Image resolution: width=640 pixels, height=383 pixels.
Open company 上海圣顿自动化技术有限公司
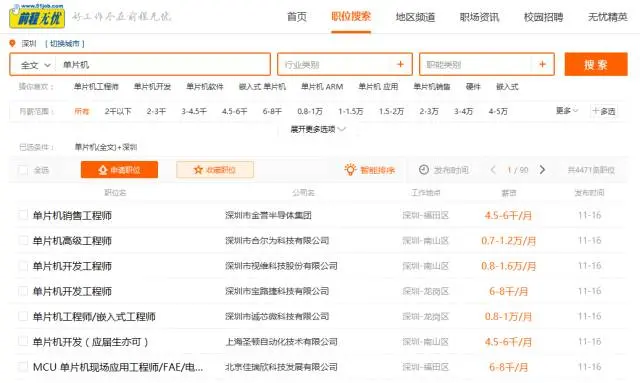click(x=281, y=342)
